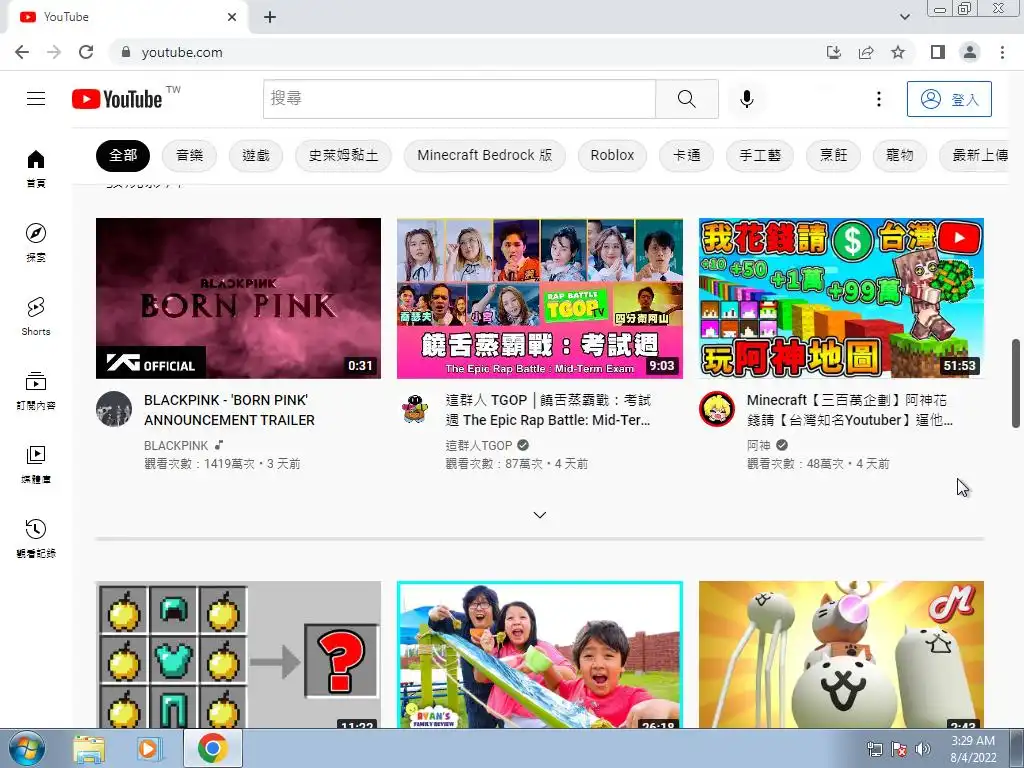Open the hamburger guide menu
1024x768 pixels.
tap(36, 99)
